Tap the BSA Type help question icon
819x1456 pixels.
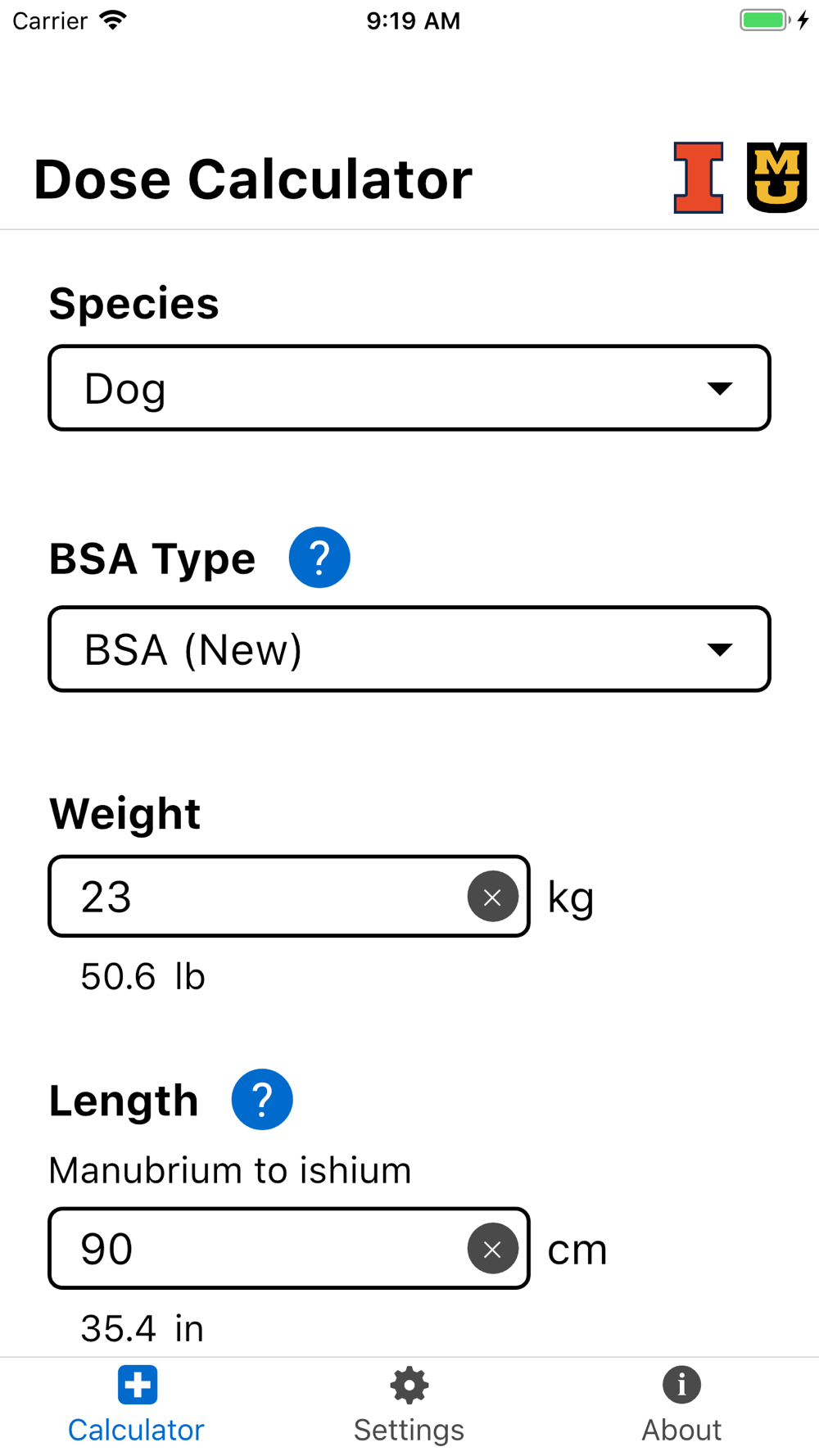[319, 558]
